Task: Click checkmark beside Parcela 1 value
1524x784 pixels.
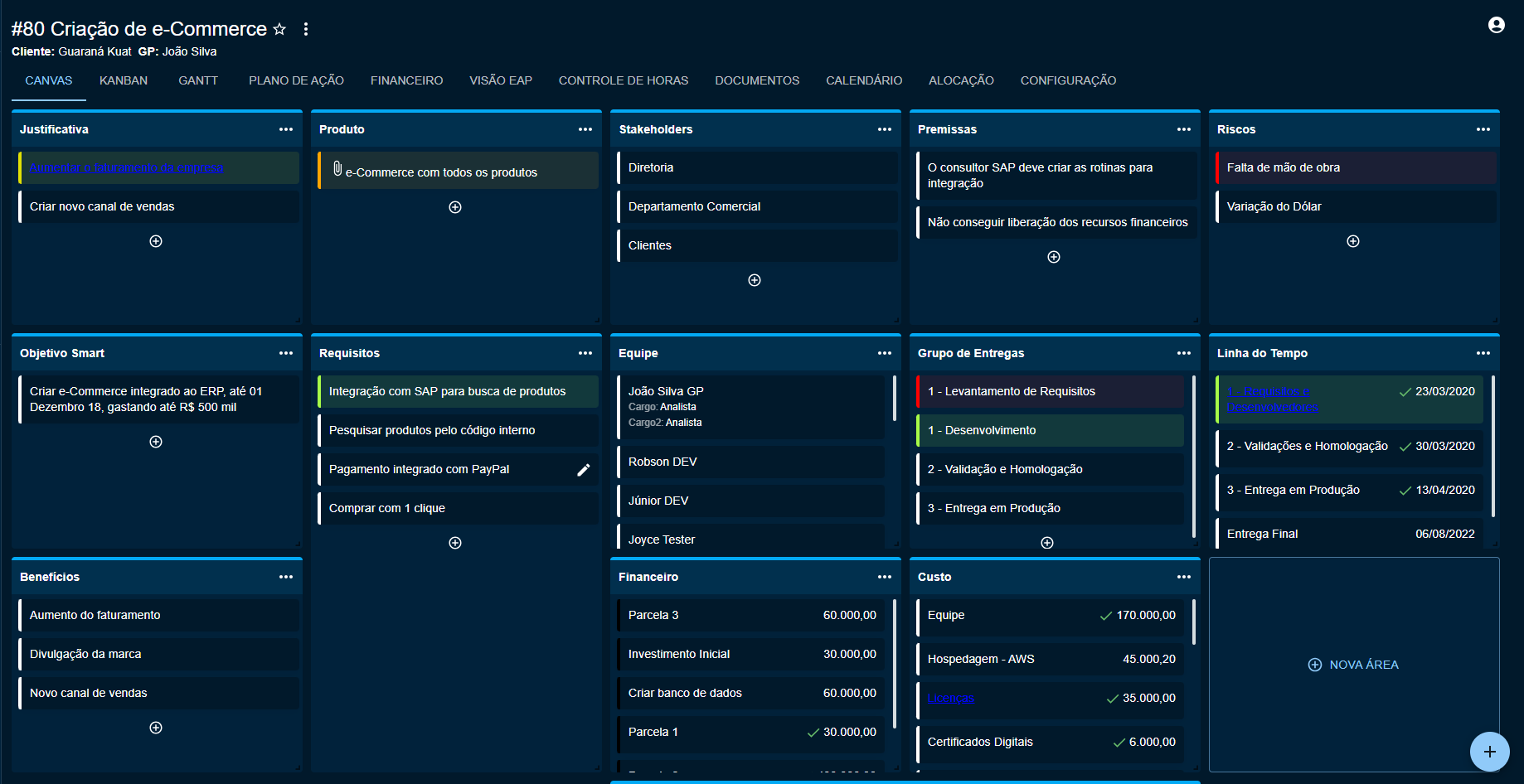Action: pos(813,733)
